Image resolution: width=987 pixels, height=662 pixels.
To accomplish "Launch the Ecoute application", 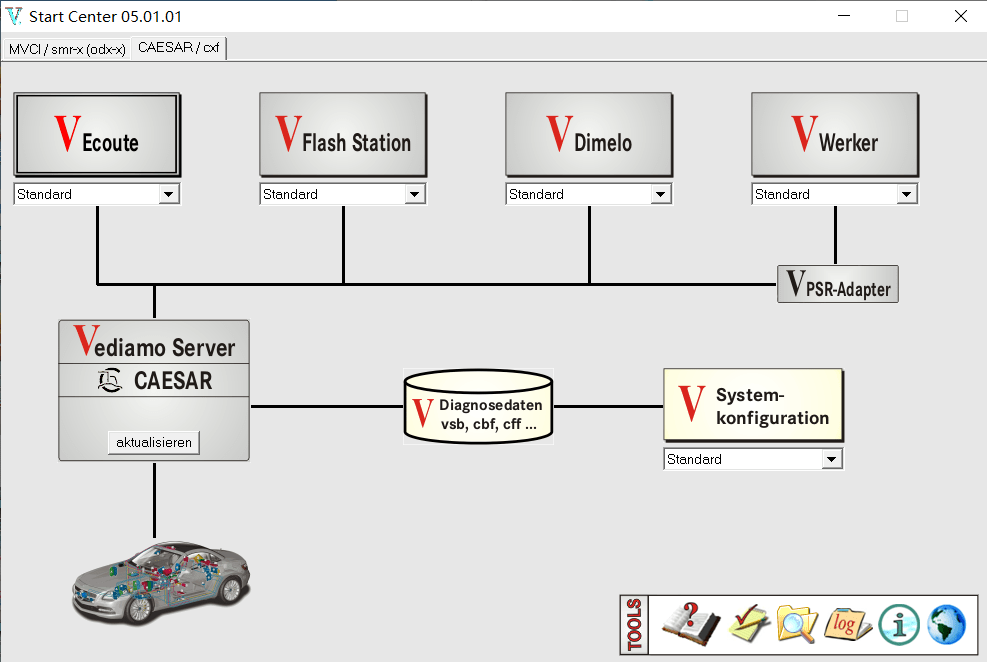I will tap(96, 134).
